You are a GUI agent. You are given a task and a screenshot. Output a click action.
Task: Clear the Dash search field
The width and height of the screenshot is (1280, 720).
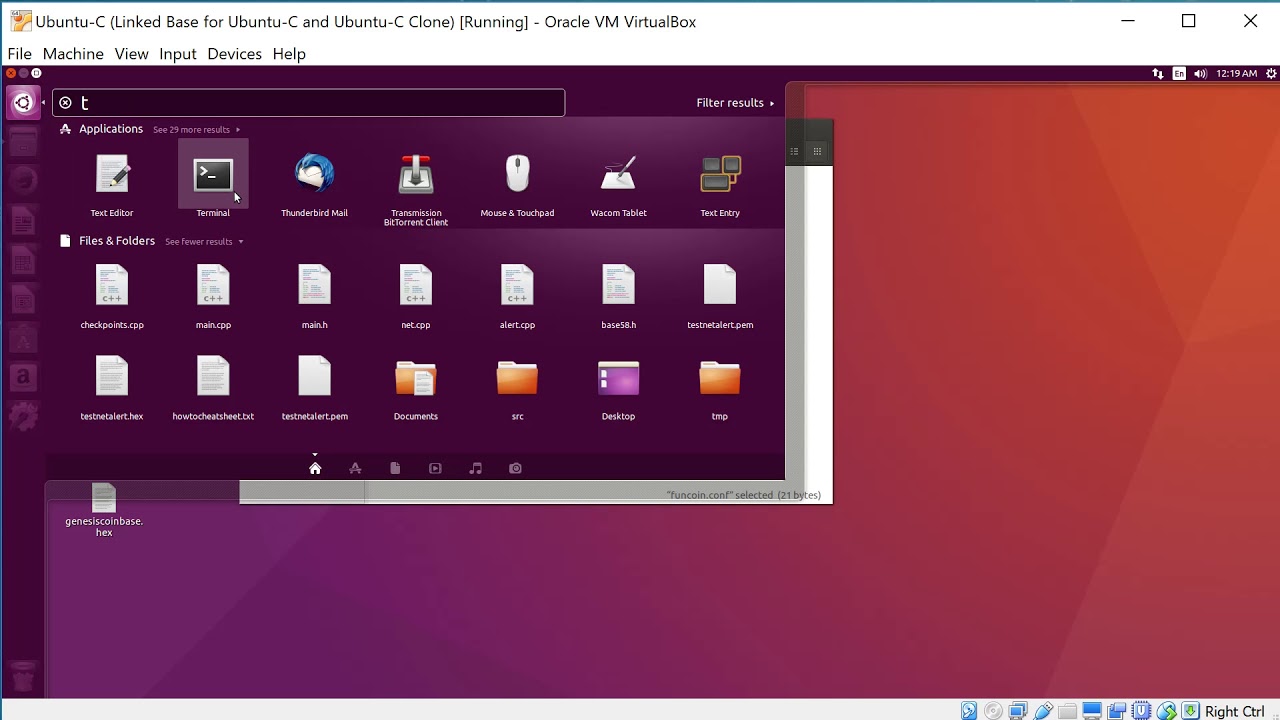[x=65, y=103]
